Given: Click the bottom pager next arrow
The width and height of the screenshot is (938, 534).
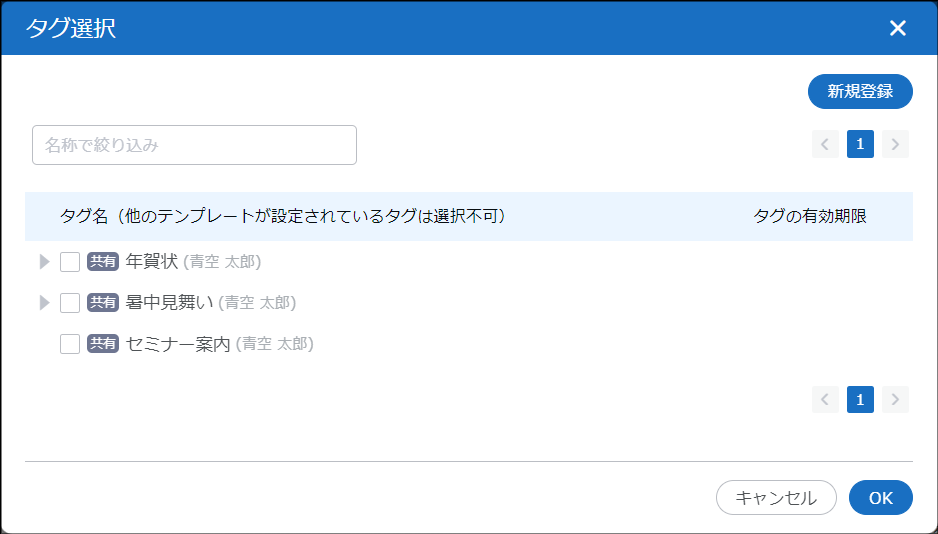Looking at the screenshot, I should 895,399.
